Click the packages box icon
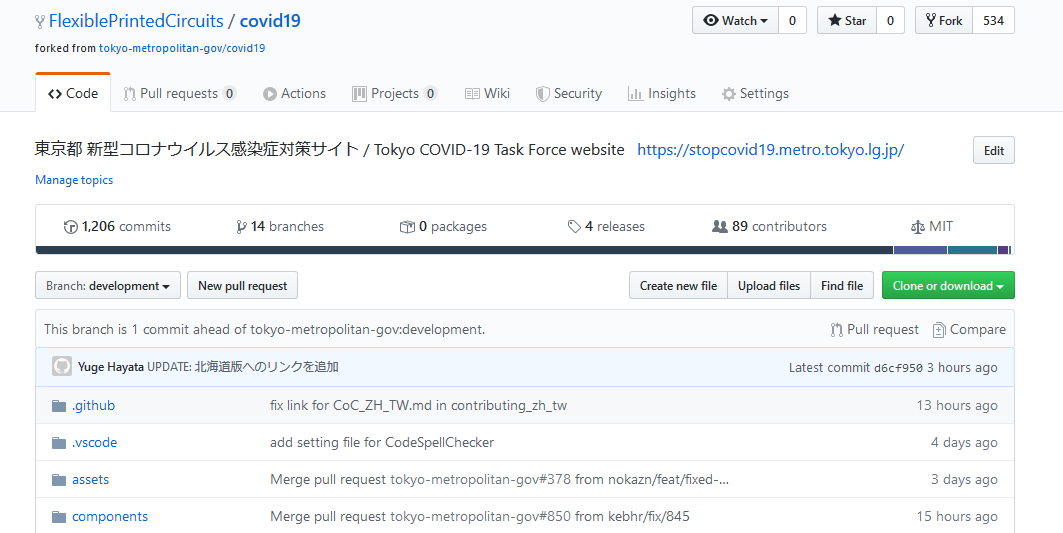 [407, 227]
